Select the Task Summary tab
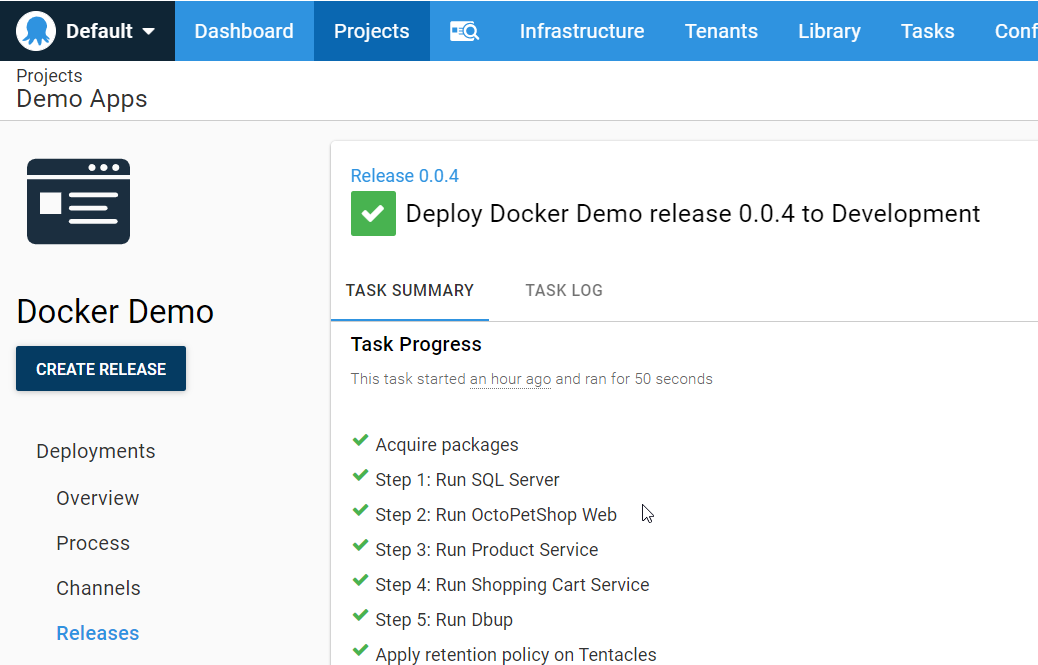Viewport: 1038px width, 665px height. [x=410, y=291]
